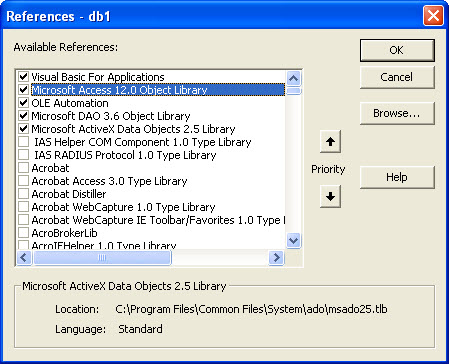The height and width of the screenshot is (364, 449).
Task: Move selected reference down in priority
Action: point(330,197)
